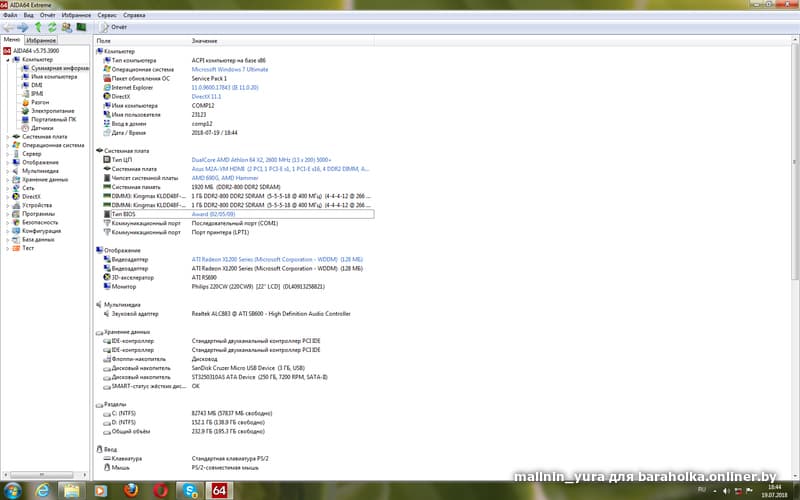Viewport: 800px width, 500px height.
Task: Click the Back arrow toolbar icon
Action: tap(8, 27)
